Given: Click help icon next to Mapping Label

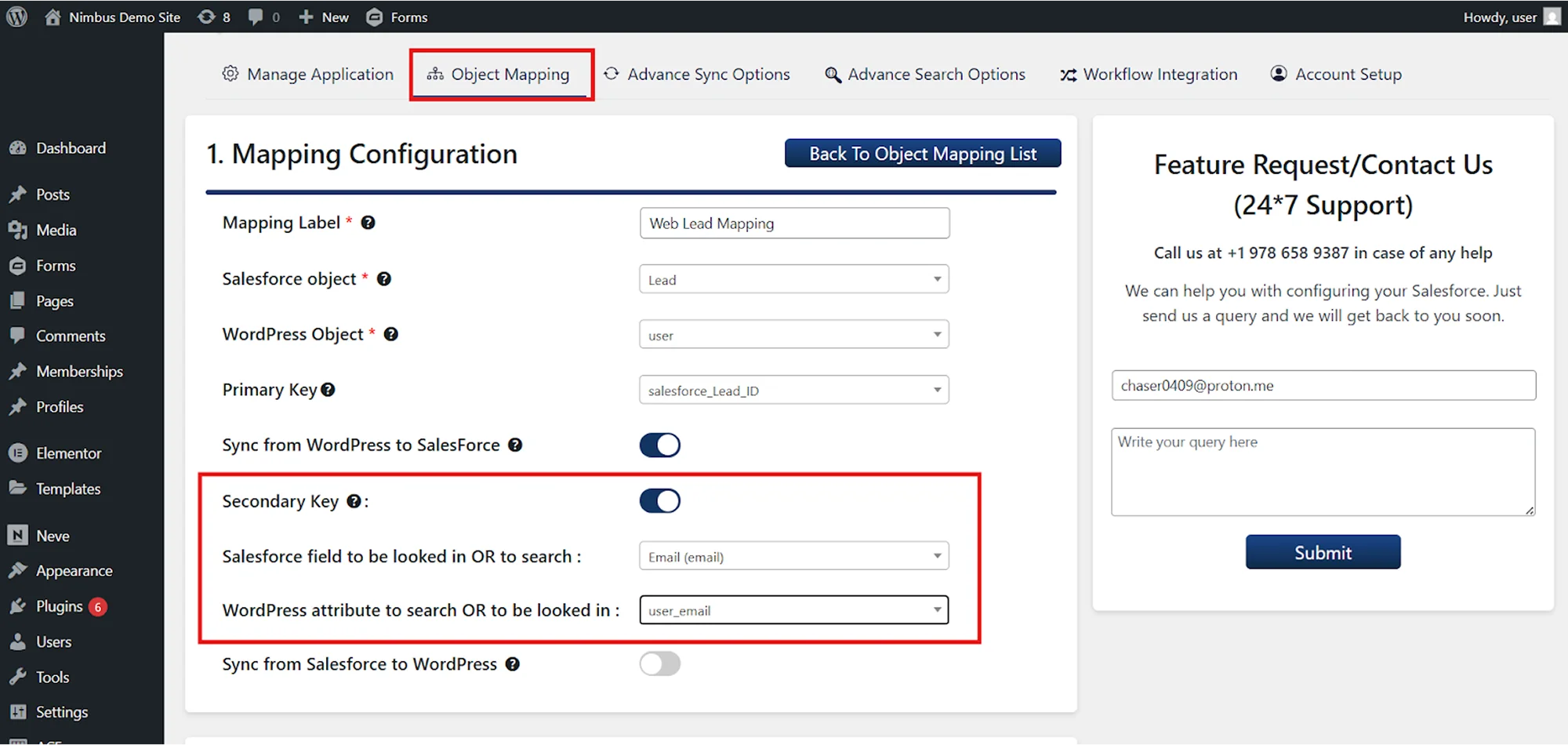Looking at the screenshot, I should point(368,223).
